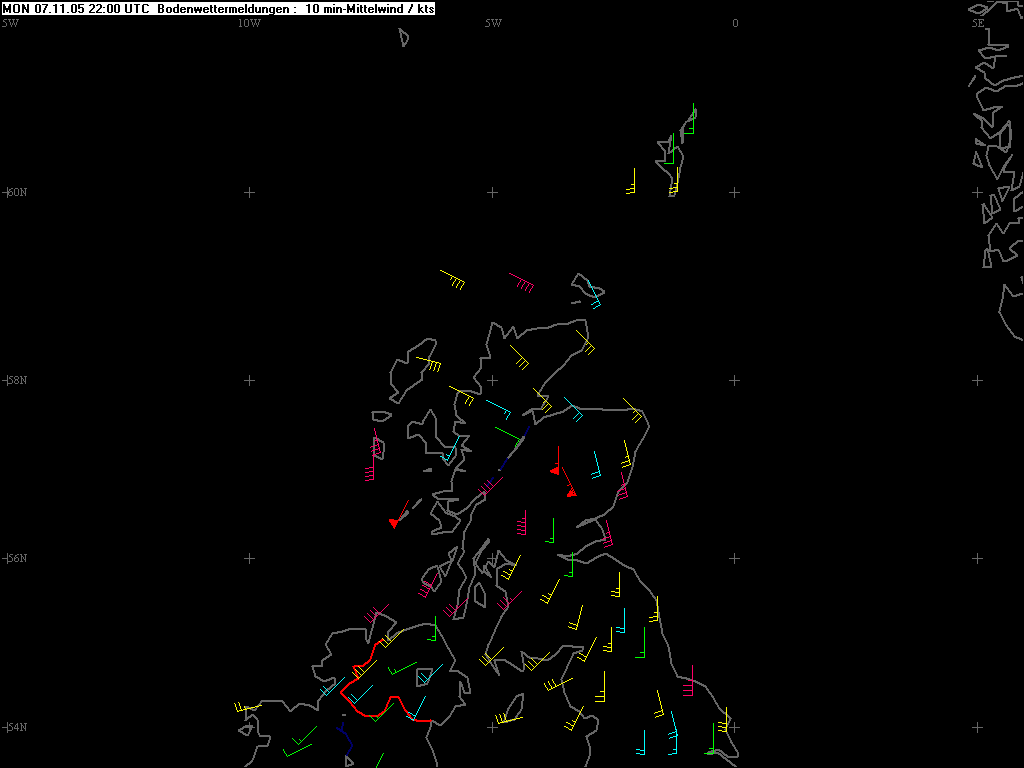Click the map title with date and time

pyautogui.click(x=77, y=8)
